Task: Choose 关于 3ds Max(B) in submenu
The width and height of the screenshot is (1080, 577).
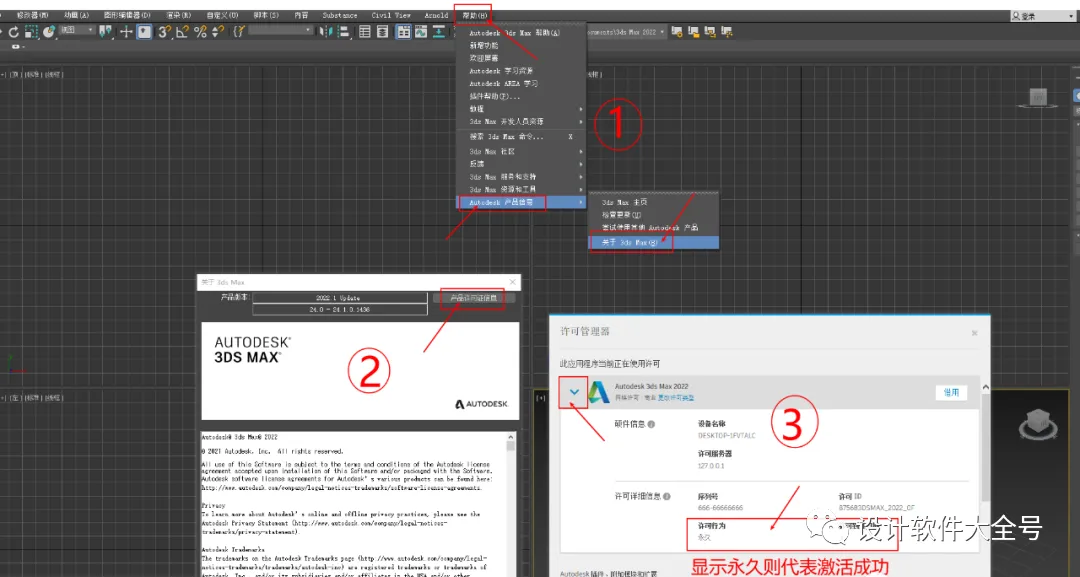Action: pyautogui.click(x=654, y=242)
